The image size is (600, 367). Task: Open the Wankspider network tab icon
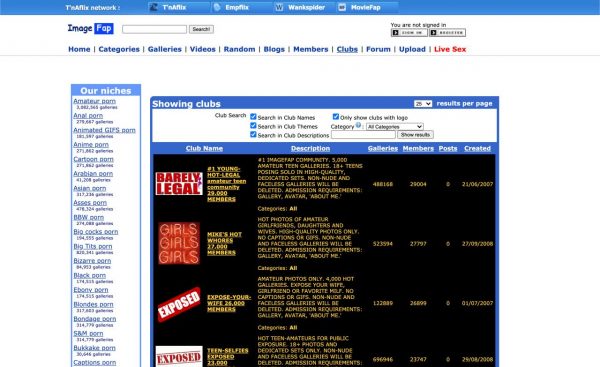click(x=279, y=7)
